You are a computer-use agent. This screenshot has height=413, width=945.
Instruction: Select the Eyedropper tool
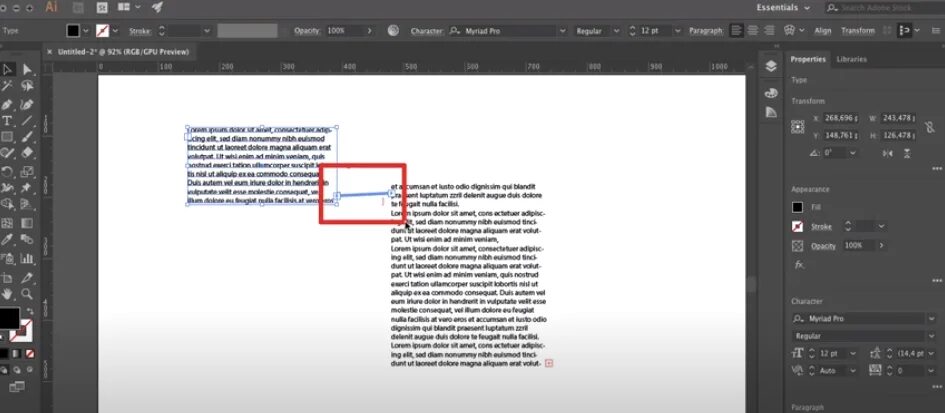tap(7, 240)
